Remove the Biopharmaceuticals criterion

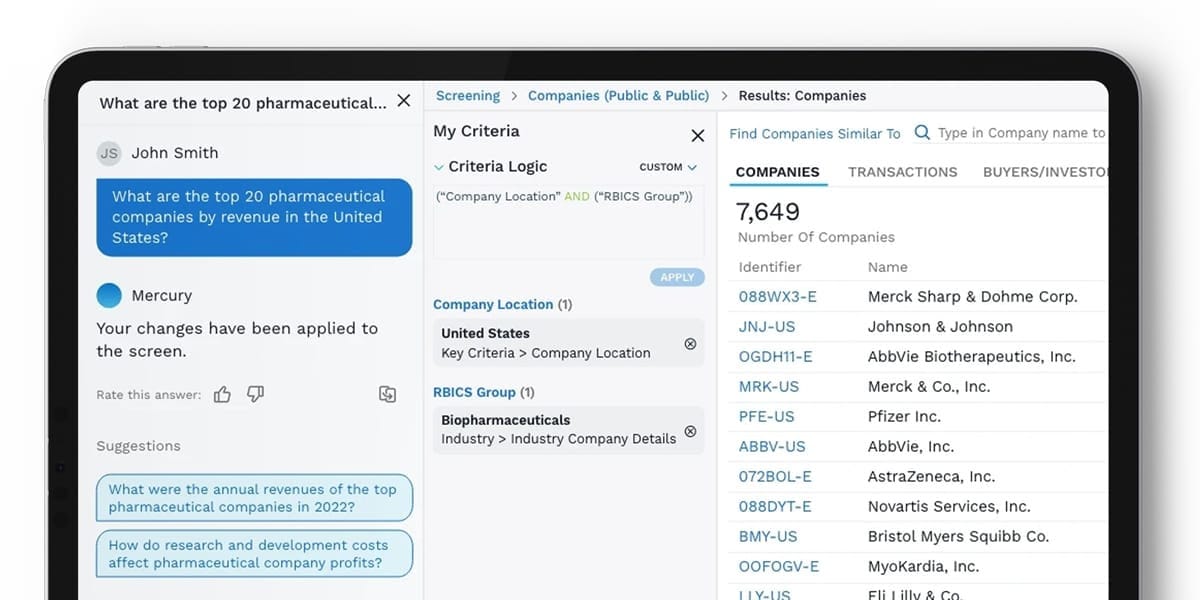[690, 432]
